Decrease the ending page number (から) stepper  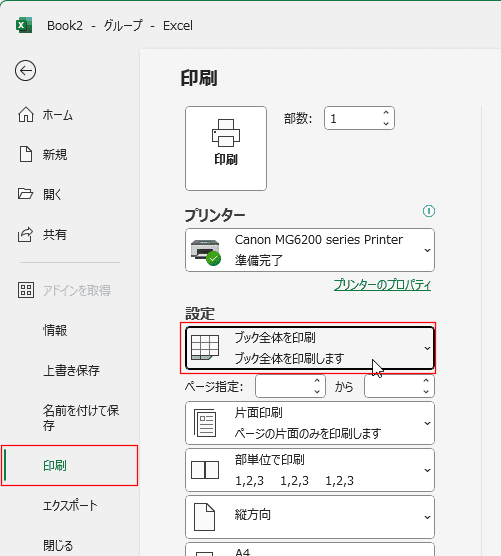(426, 391)
